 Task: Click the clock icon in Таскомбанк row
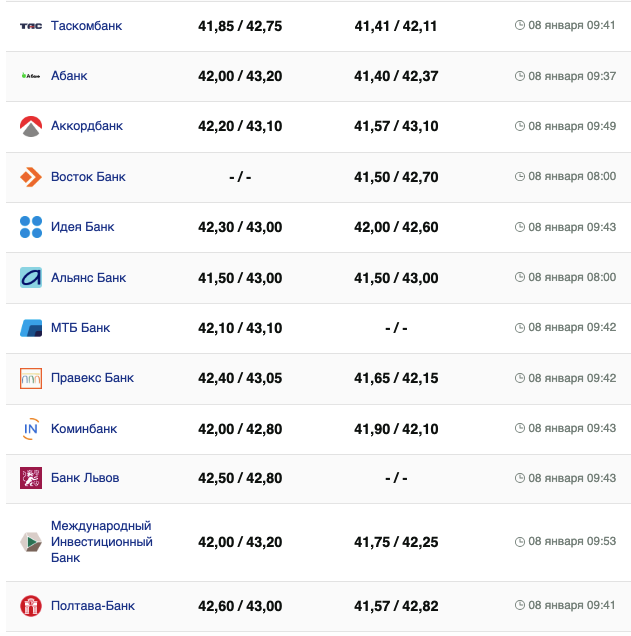click(519, 26)
